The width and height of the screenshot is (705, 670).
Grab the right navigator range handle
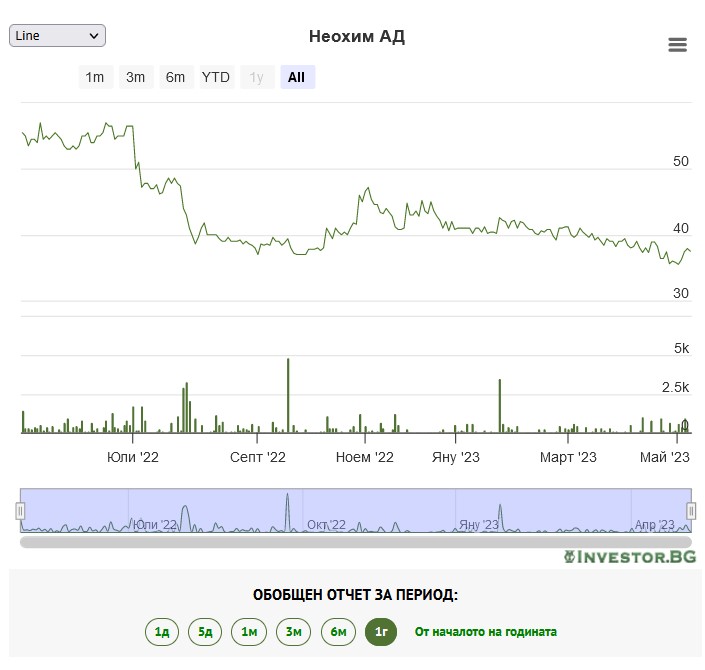click(691, 511)
